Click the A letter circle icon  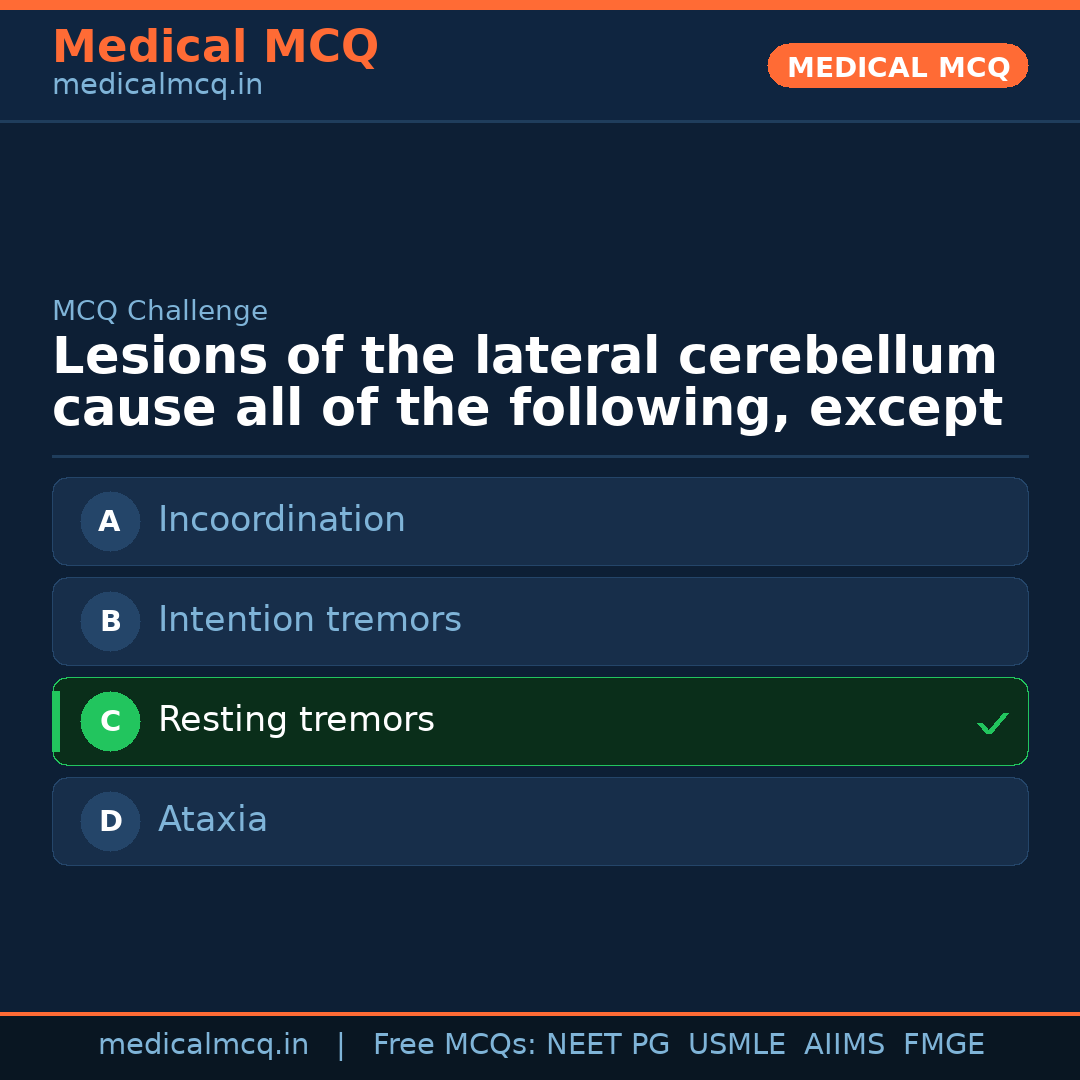(110, 521)
